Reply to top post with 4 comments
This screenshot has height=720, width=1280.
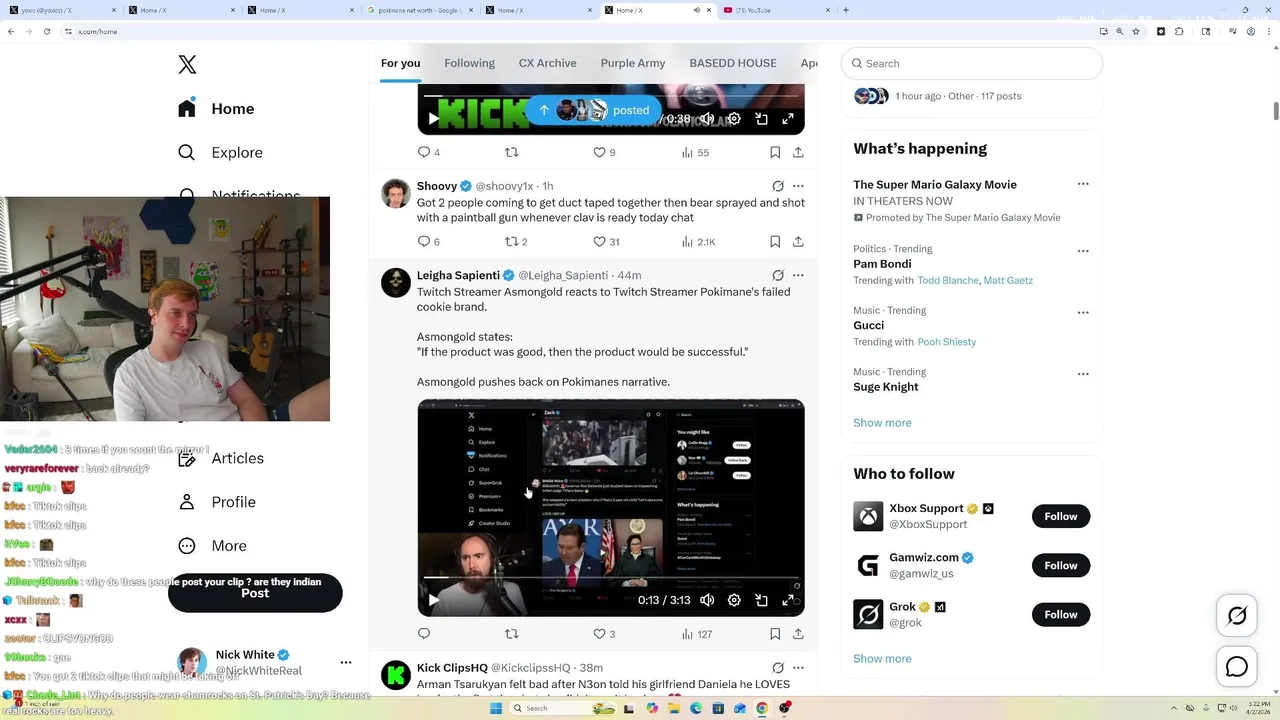[428, 152]
